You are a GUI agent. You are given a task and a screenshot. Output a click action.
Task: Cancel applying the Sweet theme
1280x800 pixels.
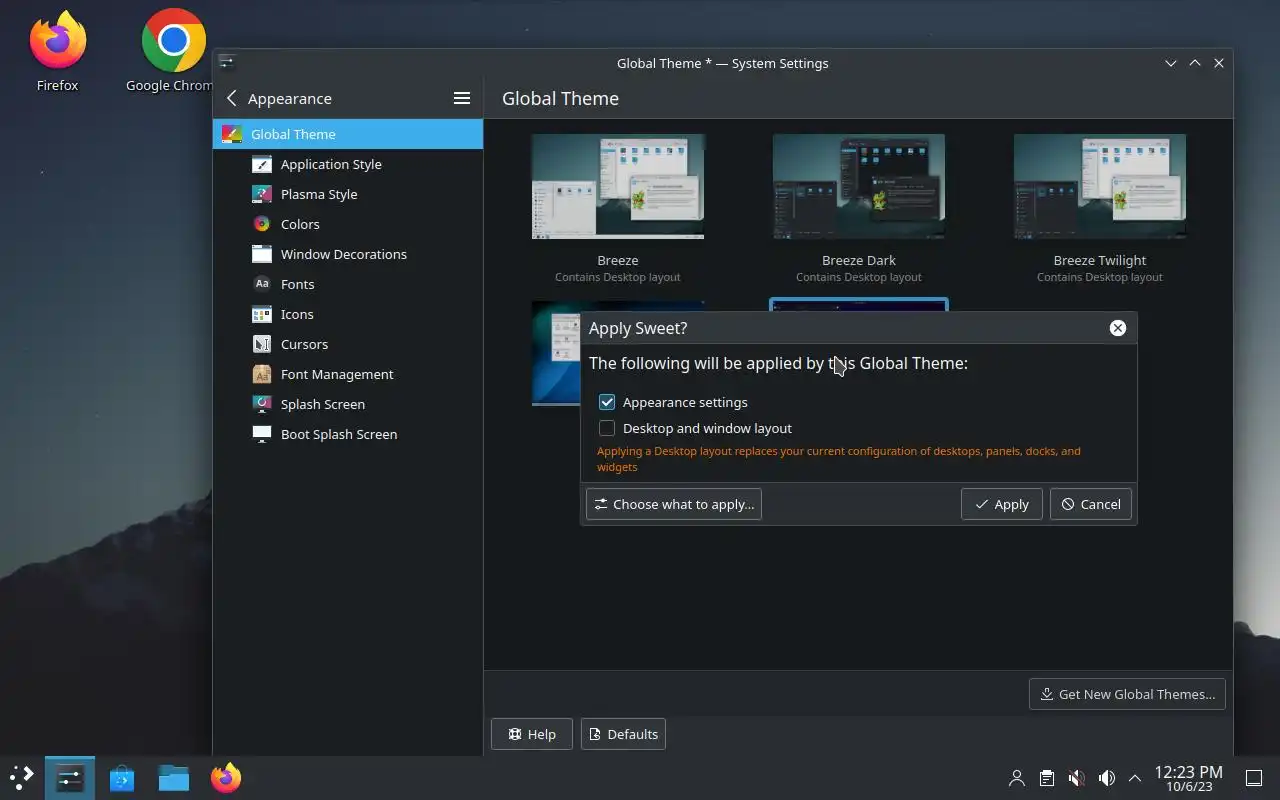click(1091, 504)
